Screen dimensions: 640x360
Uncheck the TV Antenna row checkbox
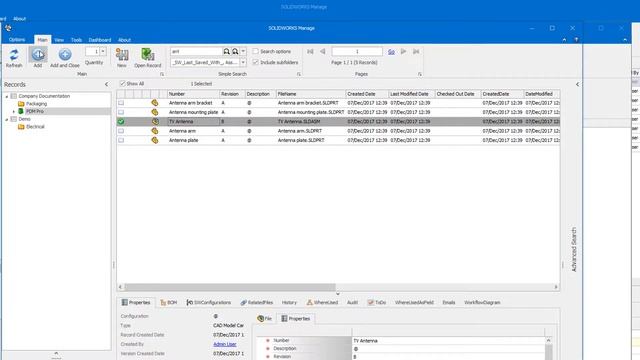click(x=121, y=122)
